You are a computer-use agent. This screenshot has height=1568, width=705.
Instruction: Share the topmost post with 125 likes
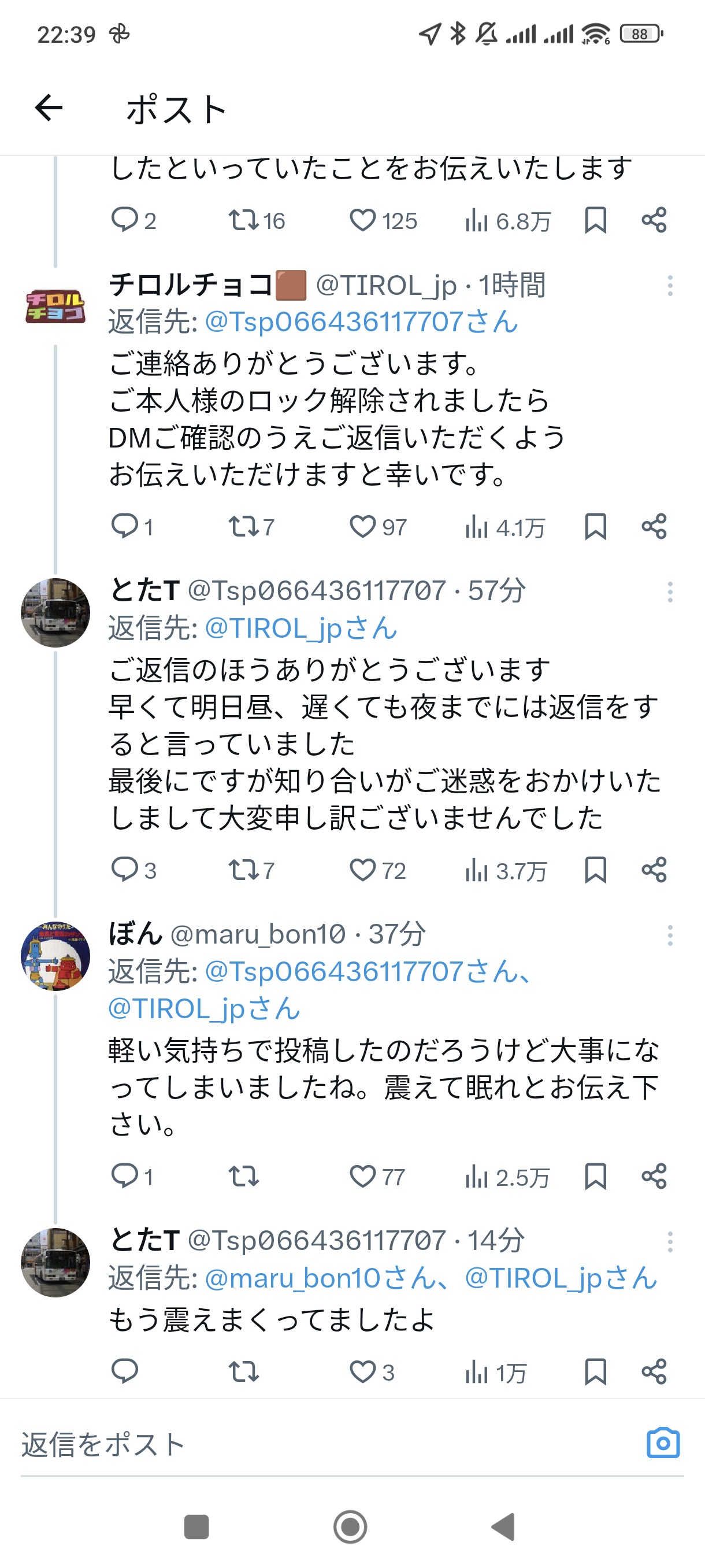click(654, 220)
